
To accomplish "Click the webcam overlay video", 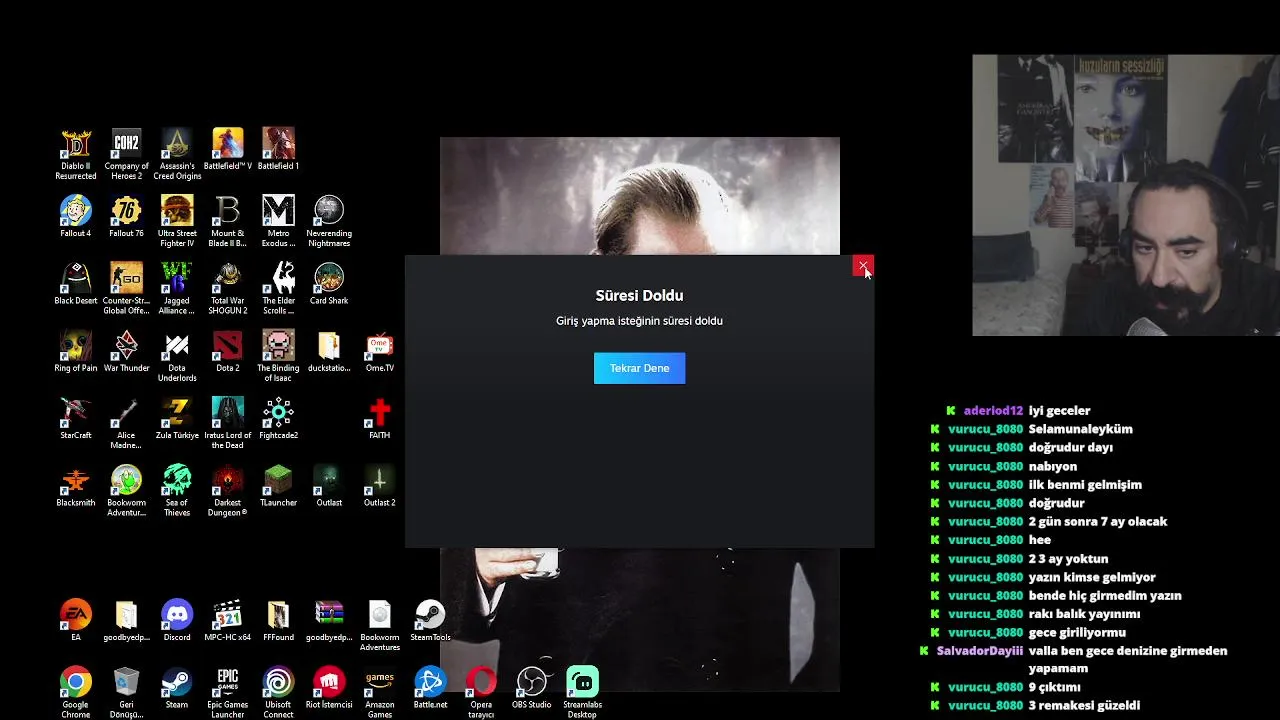I will 1126,195.
